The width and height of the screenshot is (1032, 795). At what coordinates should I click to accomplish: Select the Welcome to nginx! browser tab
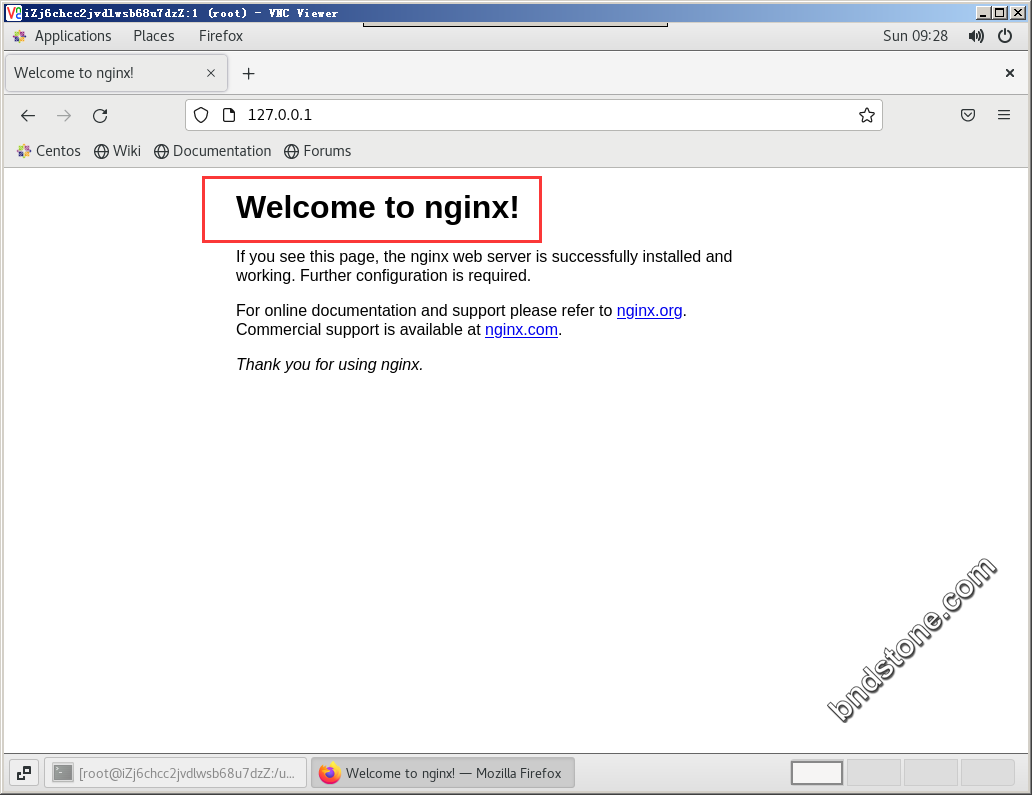point(116,73)
